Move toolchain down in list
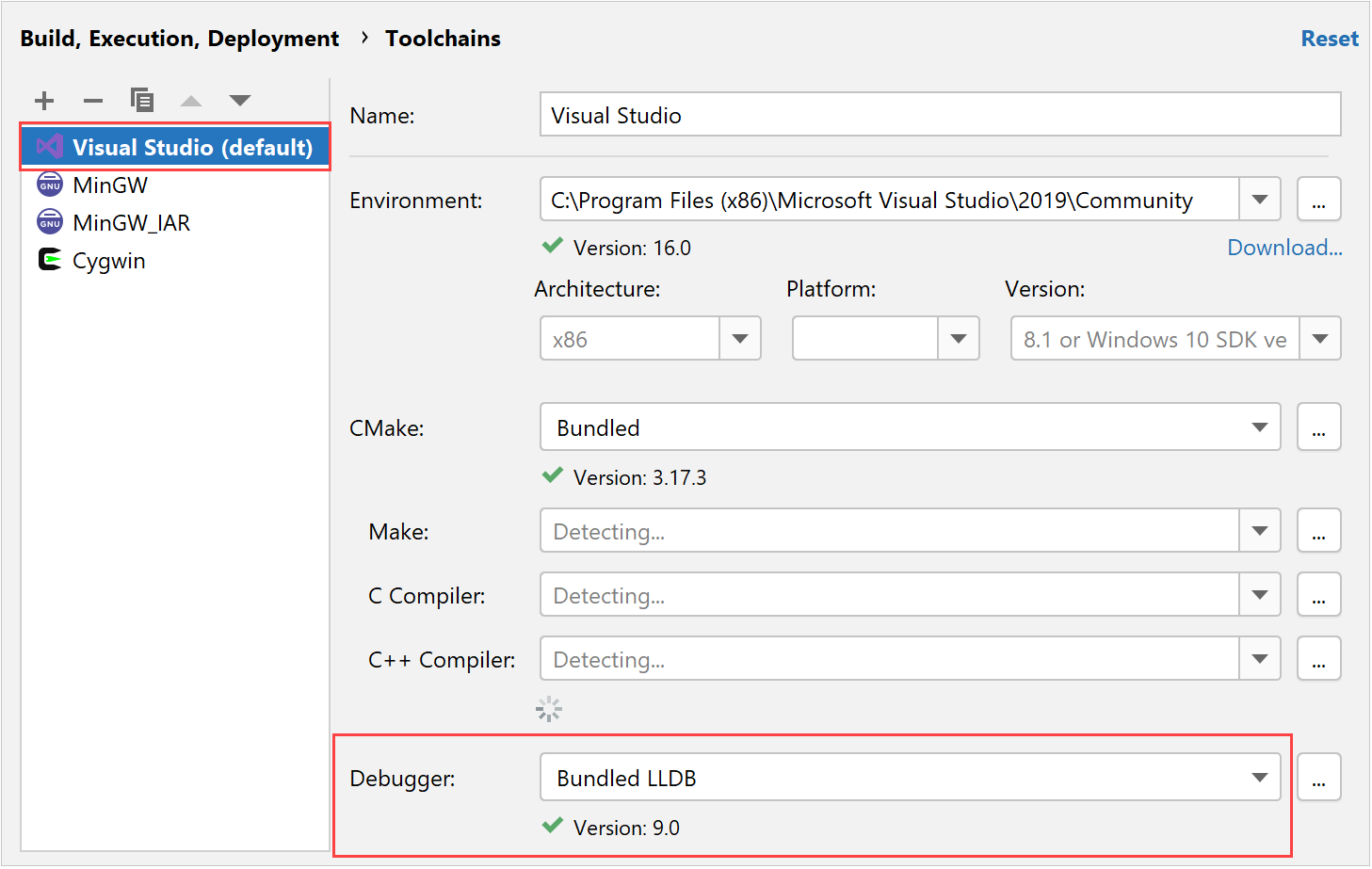The height and width of the screenshot is (869, 1372). point(240,101)
